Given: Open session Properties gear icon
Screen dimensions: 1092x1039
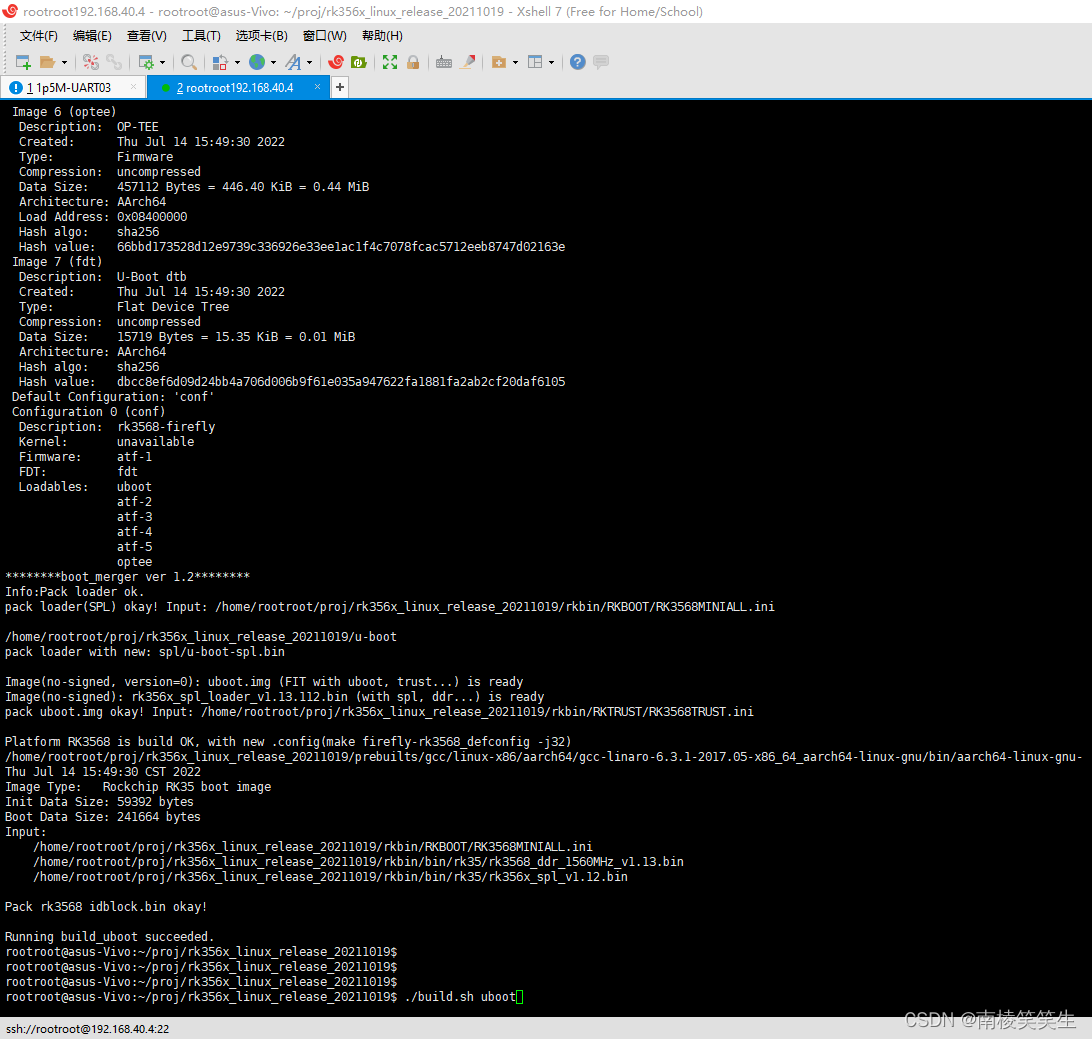Looking at the screenshot, I should [146, 62].
